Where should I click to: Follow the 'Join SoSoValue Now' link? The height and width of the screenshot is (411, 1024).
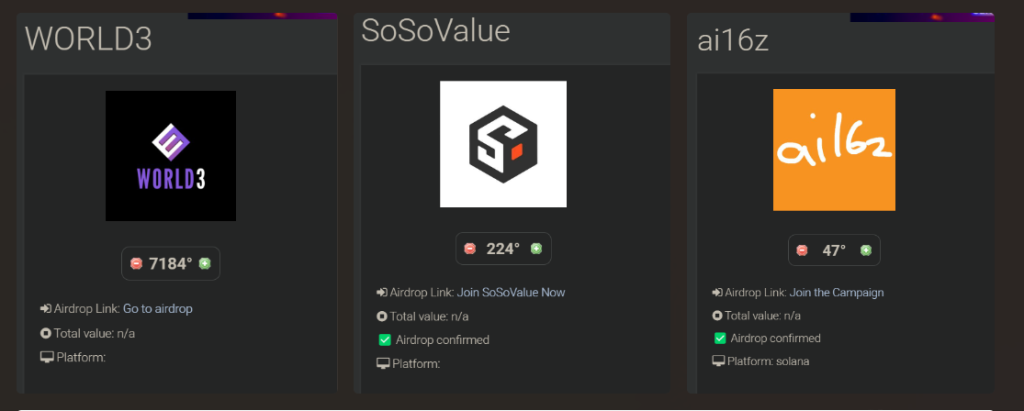click(511, 292)
